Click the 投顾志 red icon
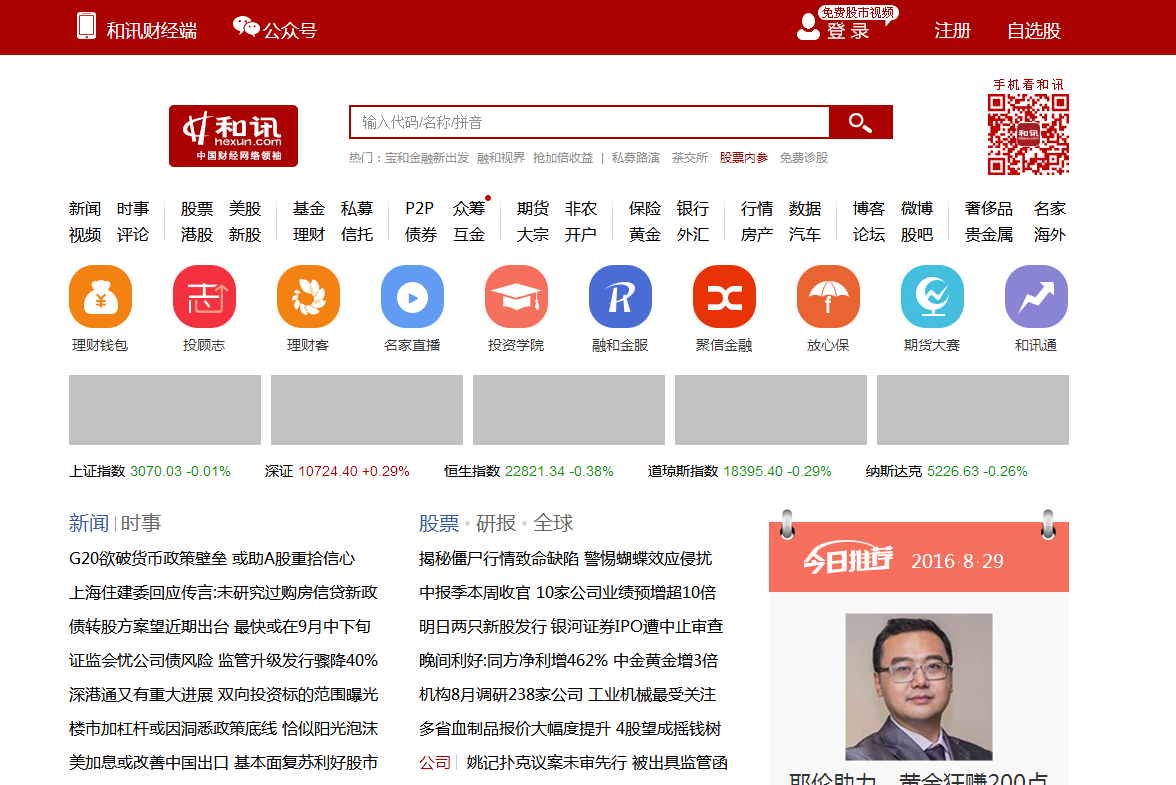1176x785 pixels. (x=204, y=297)
